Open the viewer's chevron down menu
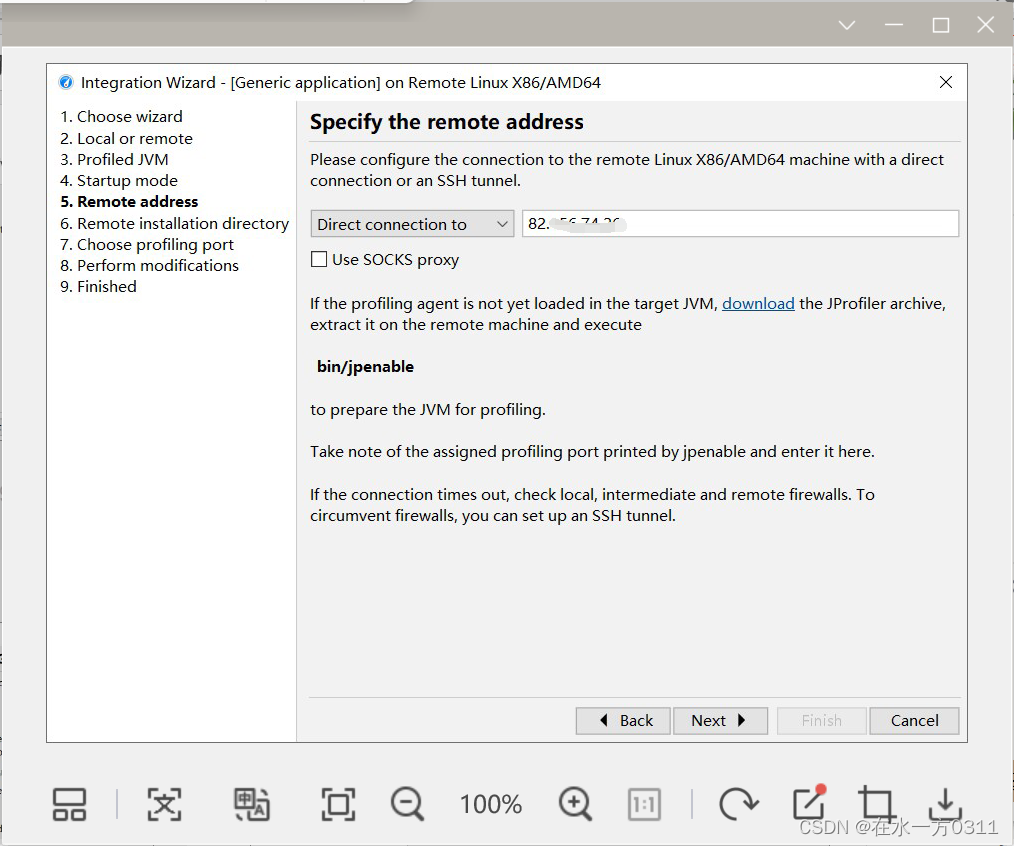1014x846 pixels. point(847,25)
